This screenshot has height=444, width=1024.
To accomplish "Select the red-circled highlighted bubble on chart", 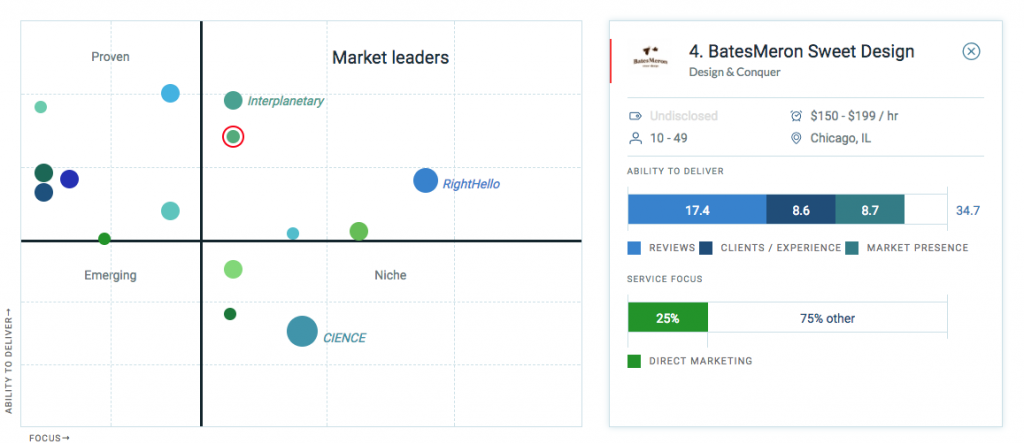I will [x=233, y=136].
